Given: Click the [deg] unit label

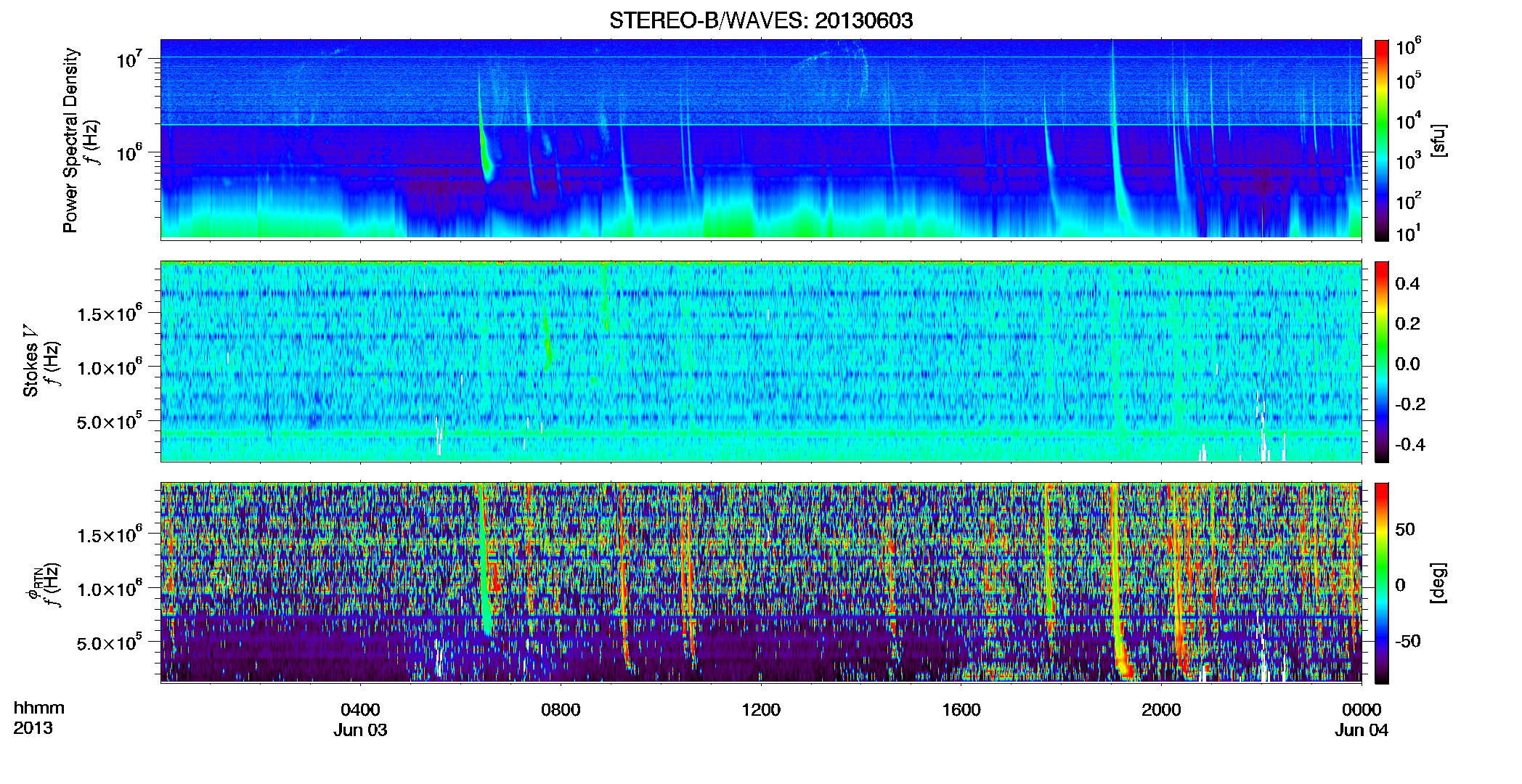Looking at the screenshot, I should (x=1438, y=583).
